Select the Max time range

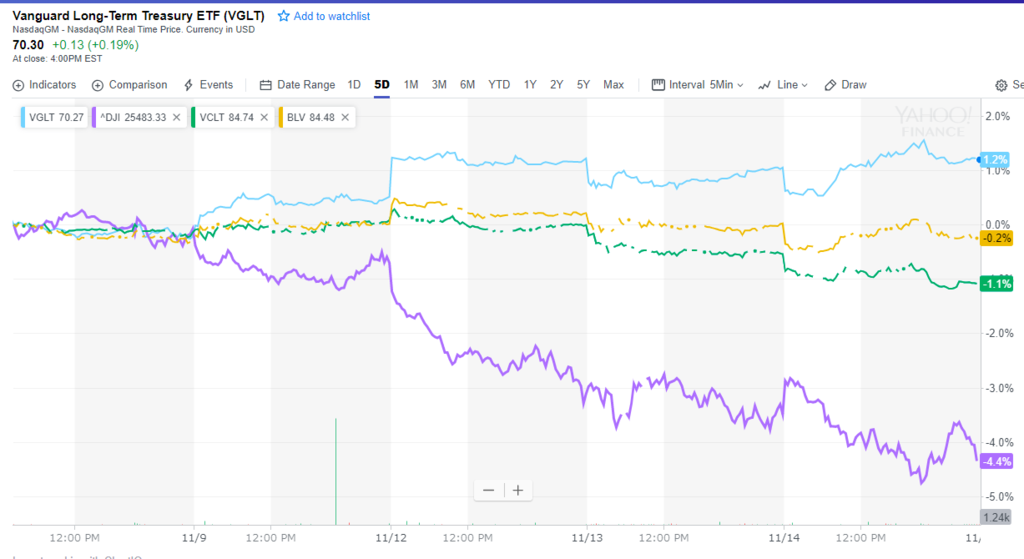[613, 85]
